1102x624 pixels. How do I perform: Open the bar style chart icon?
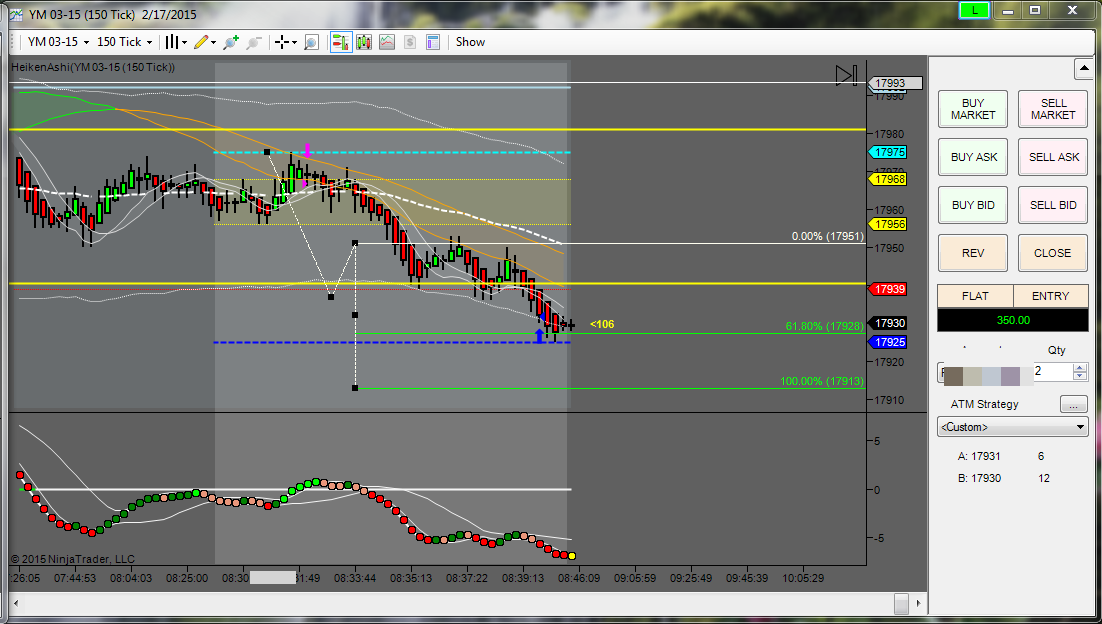point(172,42)
